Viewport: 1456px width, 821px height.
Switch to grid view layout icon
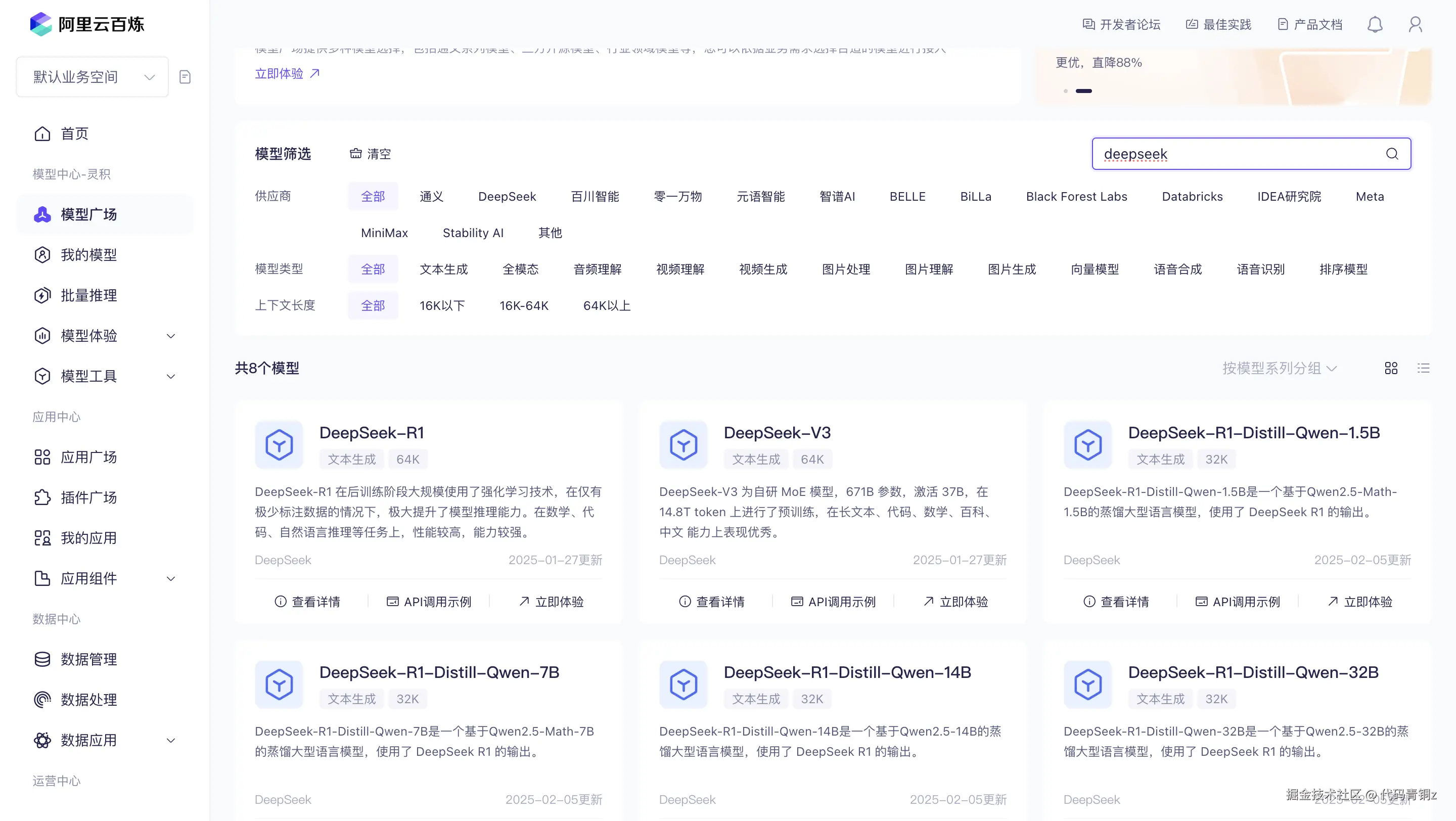tap(1391, 369)
